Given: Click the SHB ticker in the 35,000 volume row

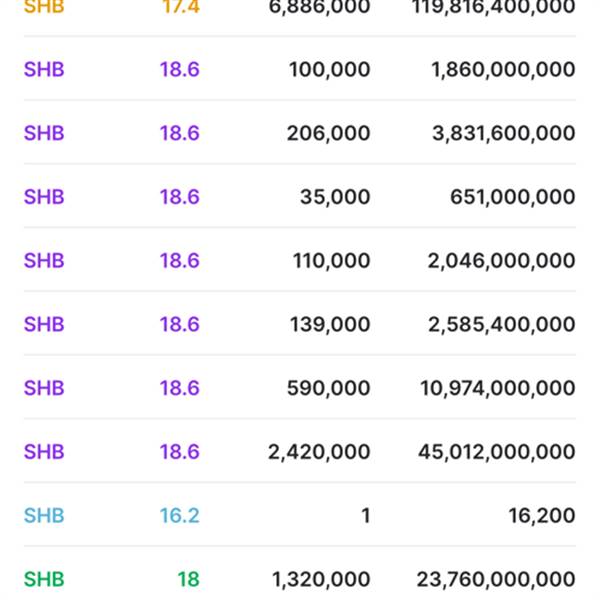Looking at the screenshot, I should tap(44, 197).
